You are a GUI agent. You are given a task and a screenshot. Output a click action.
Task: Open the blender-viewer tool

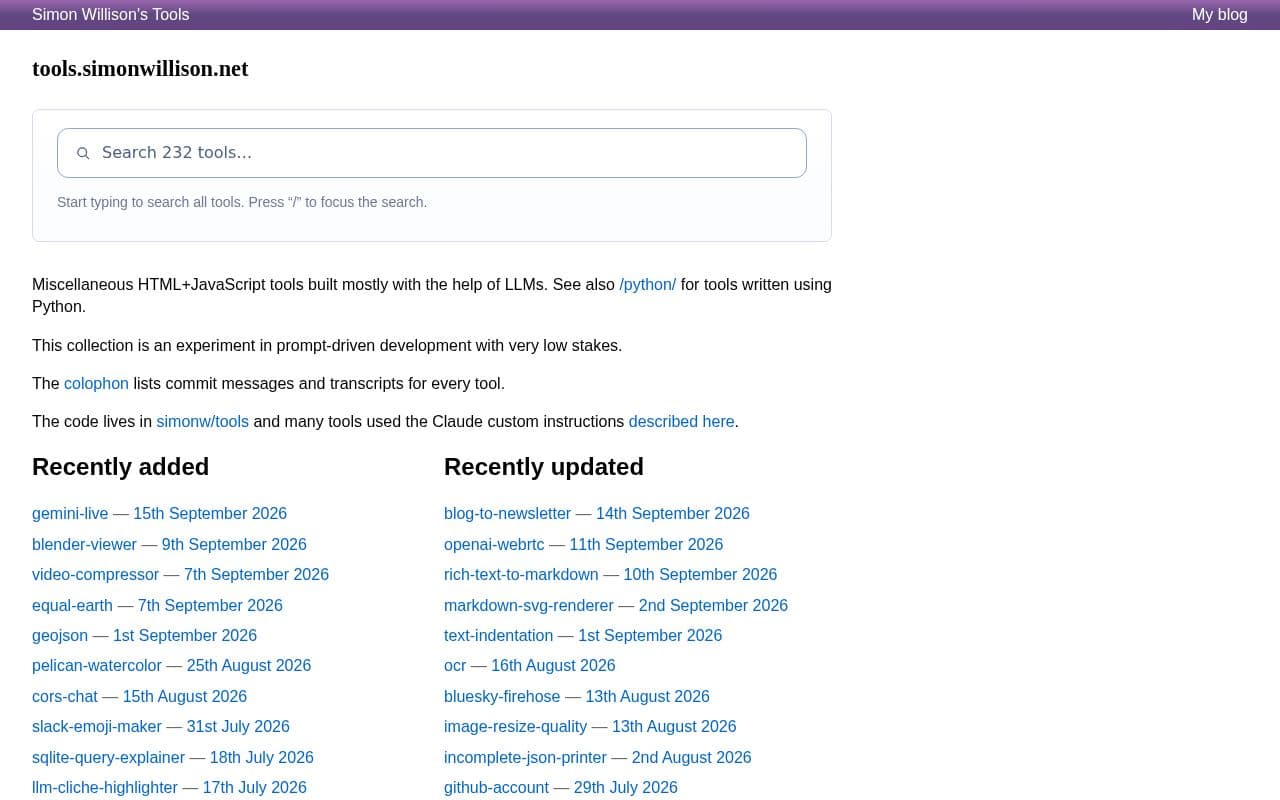coord(84,544)
